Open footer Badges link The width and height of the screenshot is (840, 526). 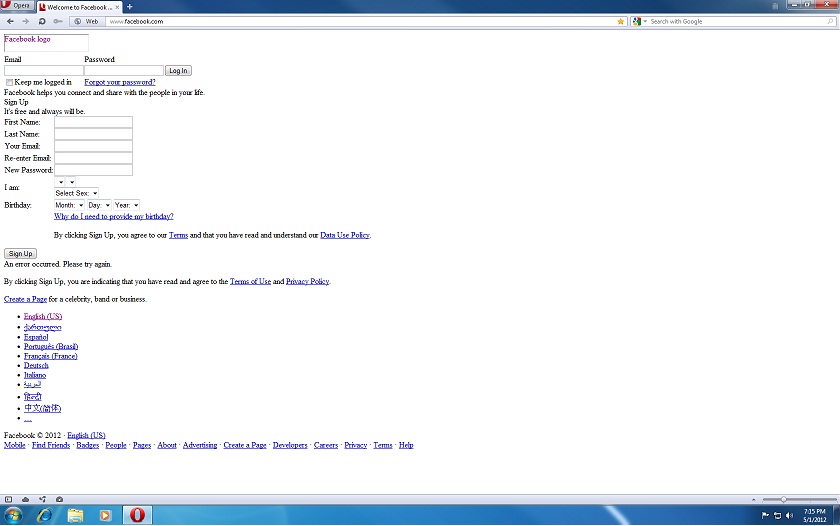tap(88, 445)
